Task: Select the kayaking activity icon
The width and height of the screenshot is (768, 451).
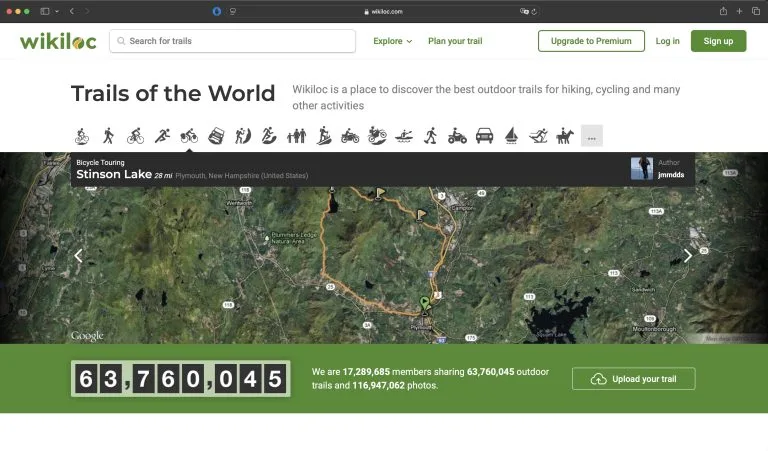Action: [404, 136]
